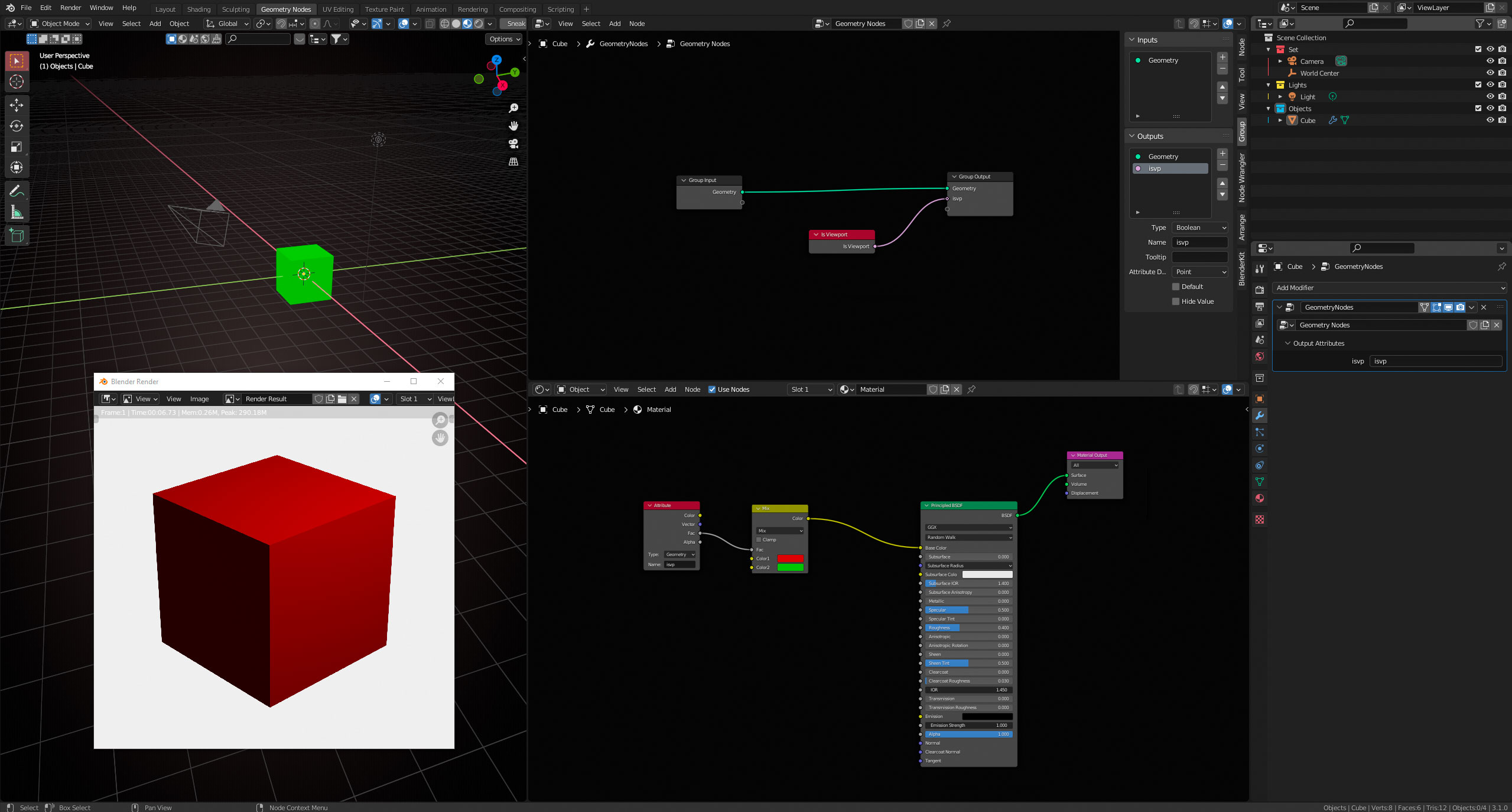The height and width of the screenshot is (812, 1512).
Task: Click GeometryNodes breadcrumb in node editor
Action: (x=623, y=44)
